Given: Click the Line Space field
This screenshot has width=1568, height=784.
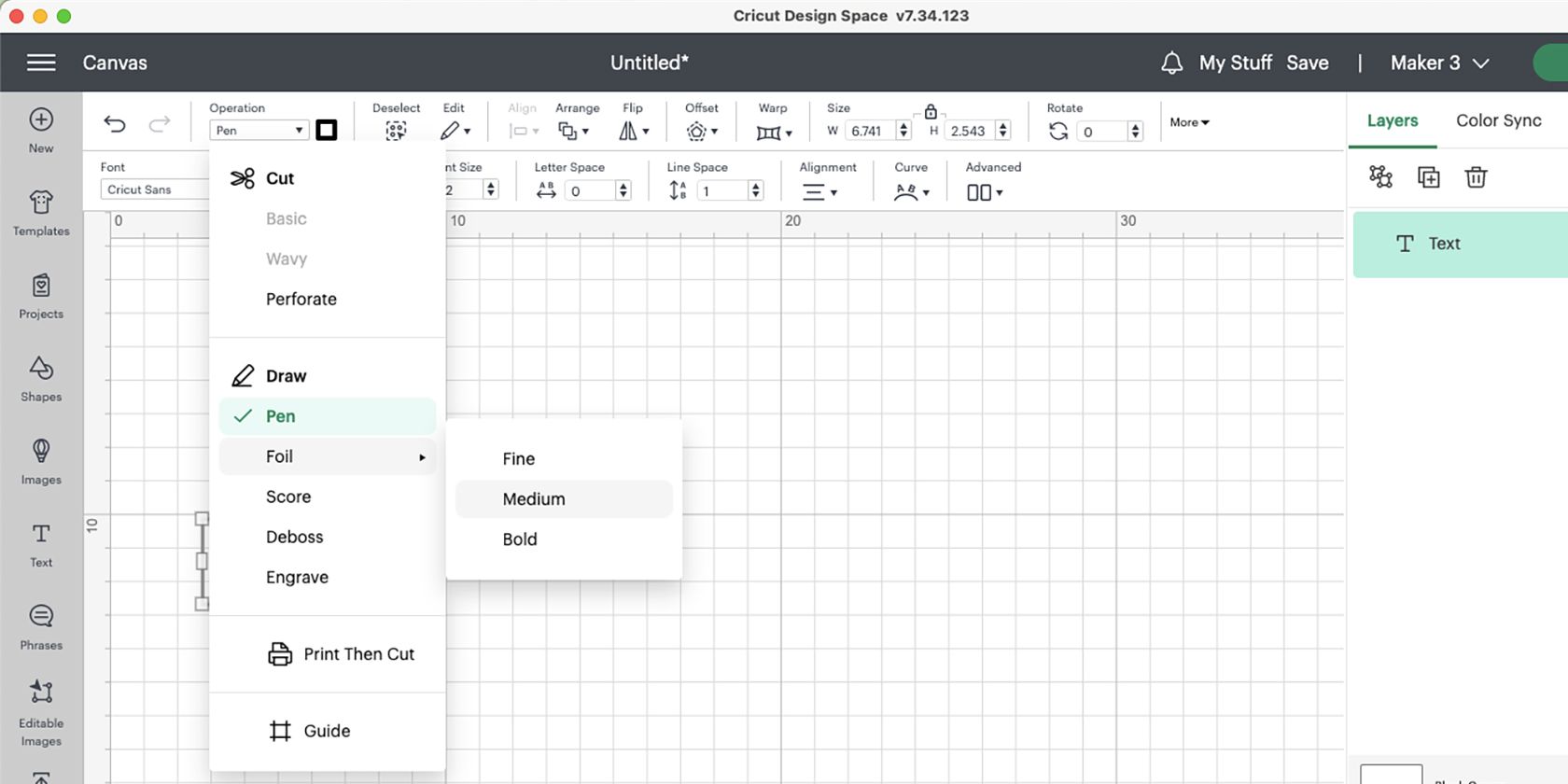Looking at the screenshot, I should (x=722, y=191).
